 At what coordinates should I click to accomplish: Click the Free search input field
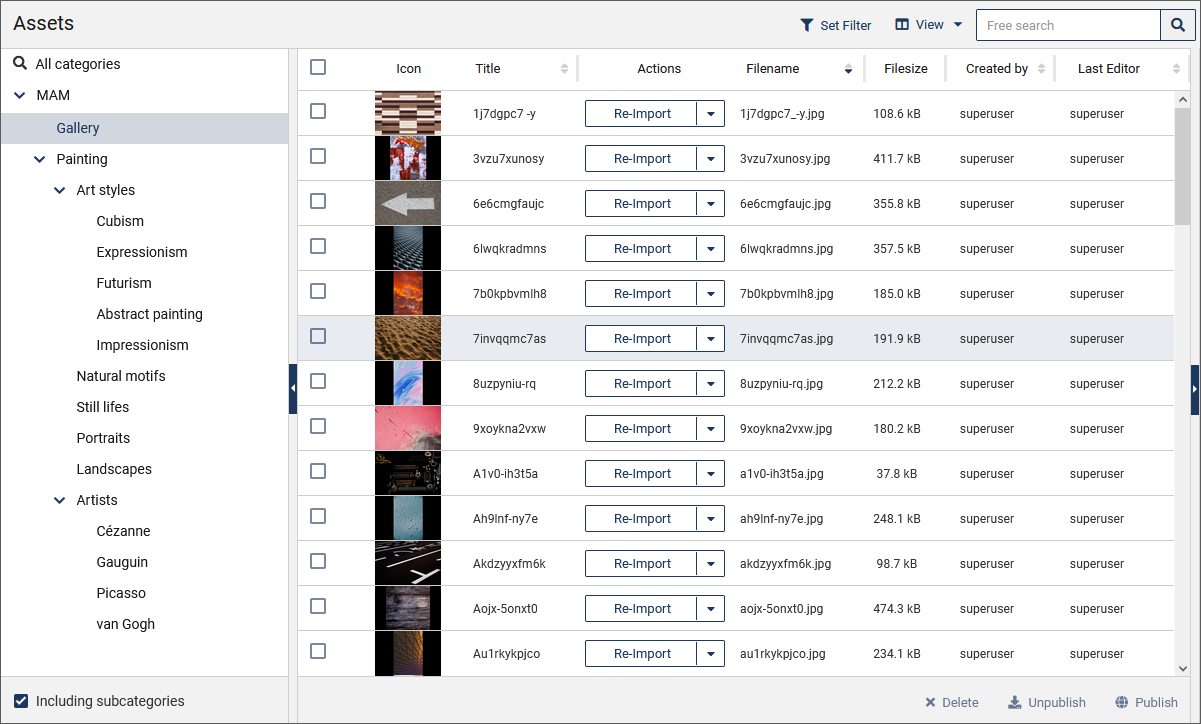[1068, 26]
